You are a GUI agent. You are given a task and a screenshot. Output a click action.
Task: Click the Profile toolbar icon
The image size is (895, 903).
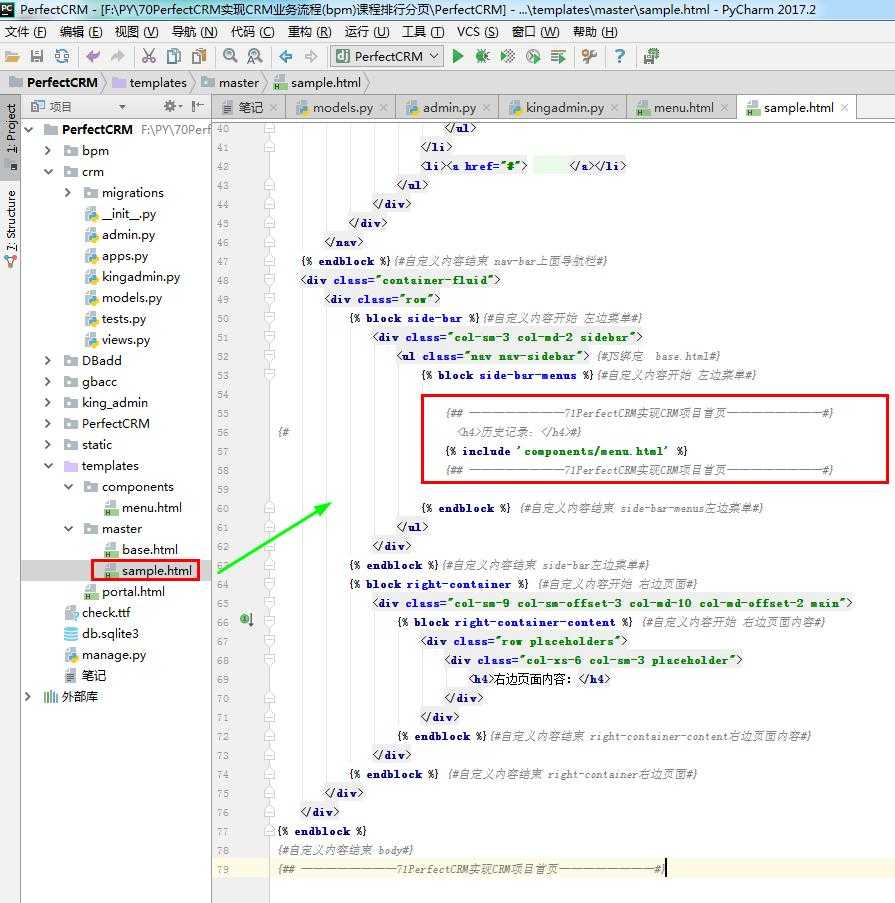pos(533,56)
